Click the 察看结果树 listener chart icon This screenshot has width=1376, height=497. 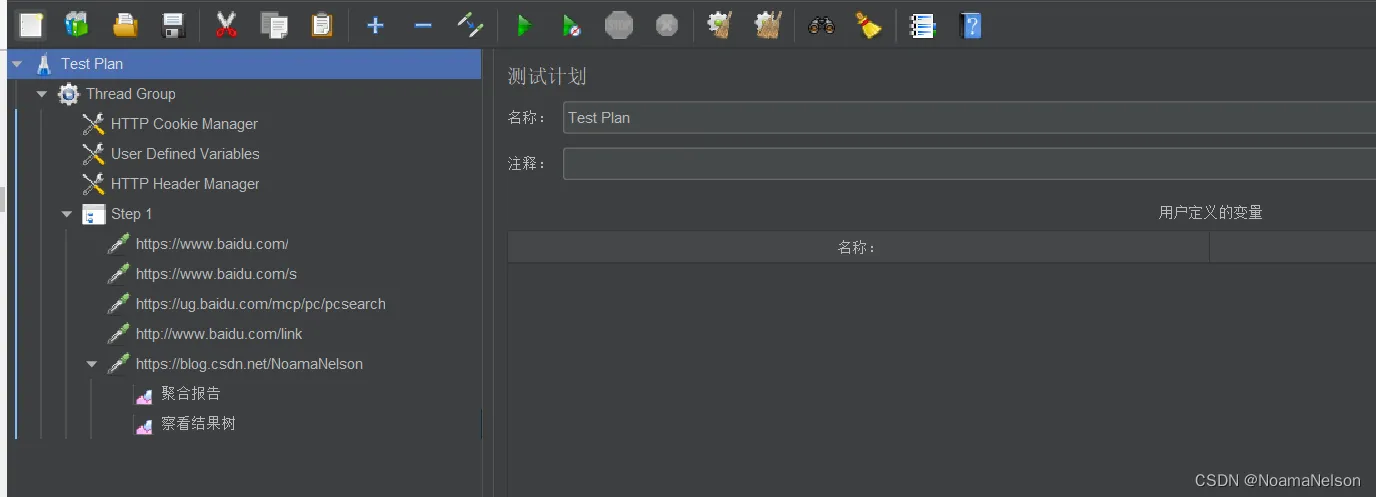pyautogui.click(x=144, y=425)
